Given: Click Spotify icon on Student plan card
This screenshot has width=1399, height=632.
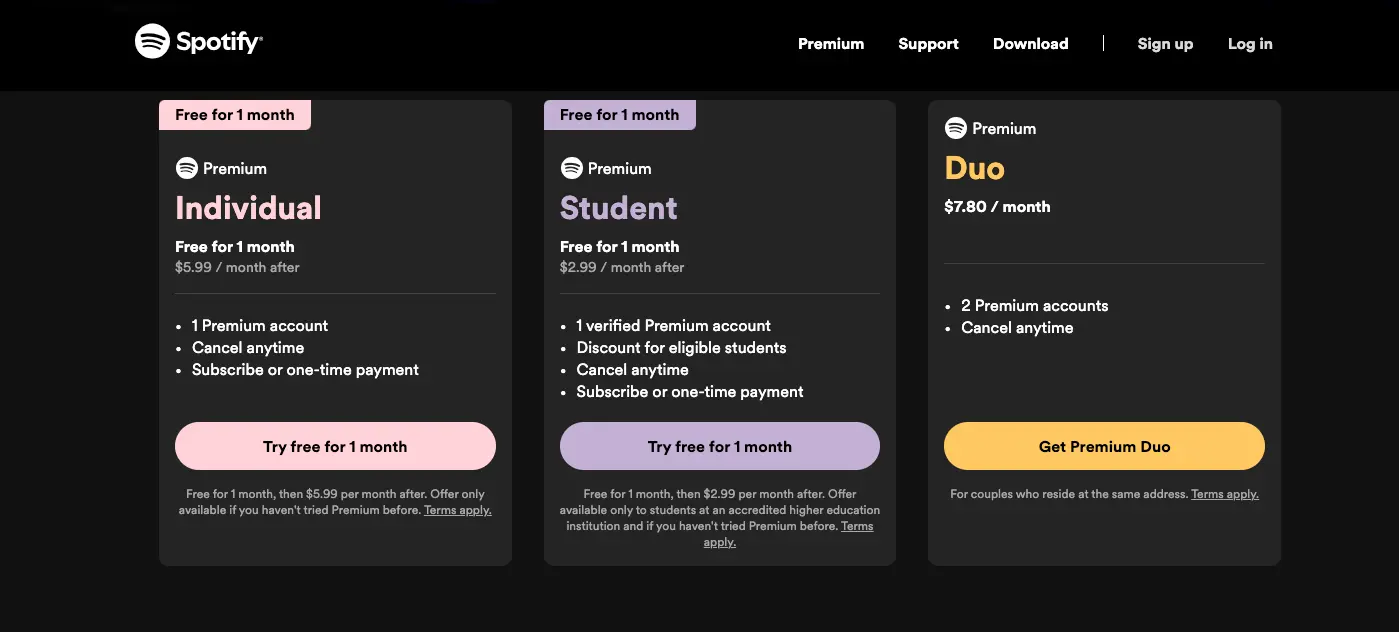Looking at the screenshot, I should click(572, 168).
